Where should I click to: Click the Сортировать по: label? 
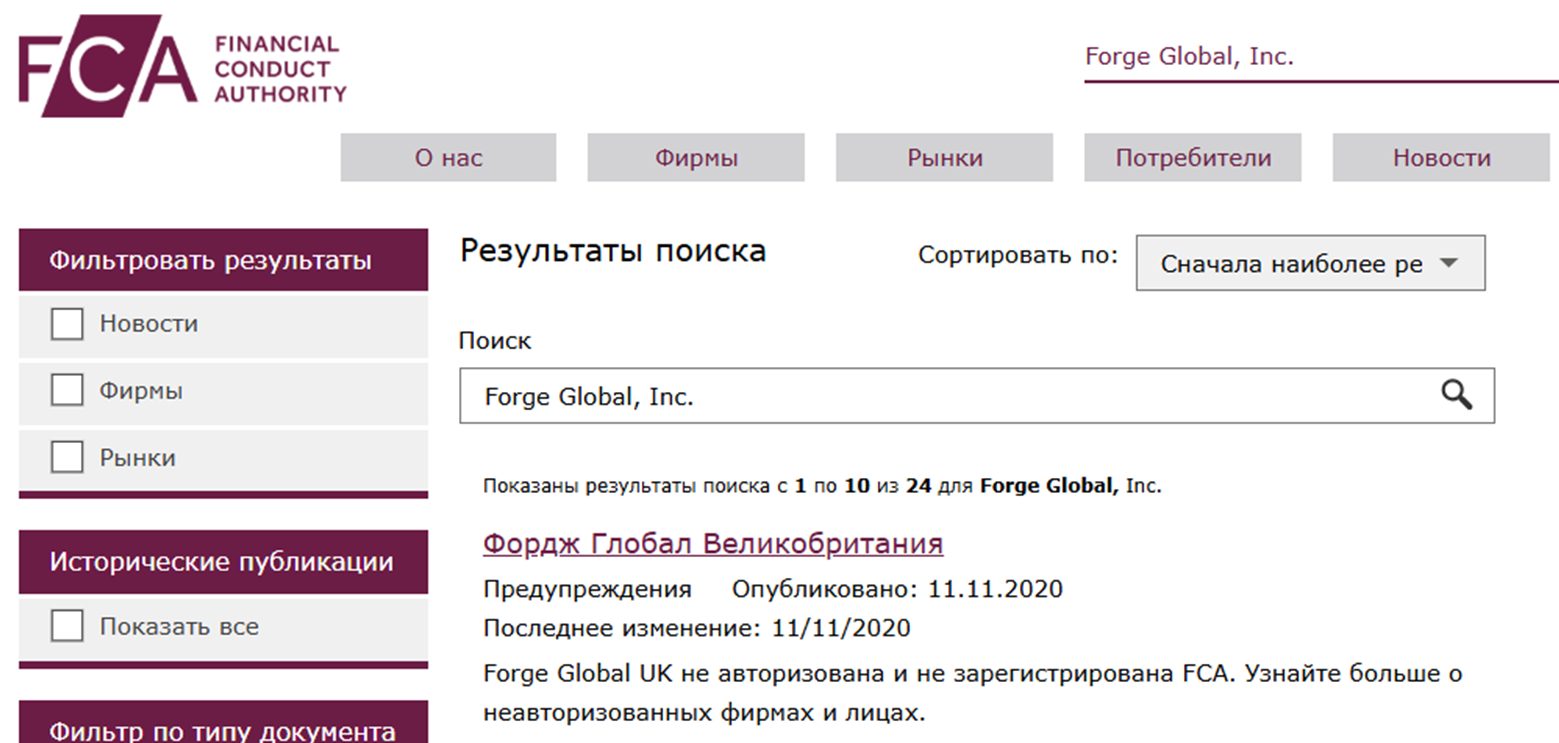[1018, 255]
